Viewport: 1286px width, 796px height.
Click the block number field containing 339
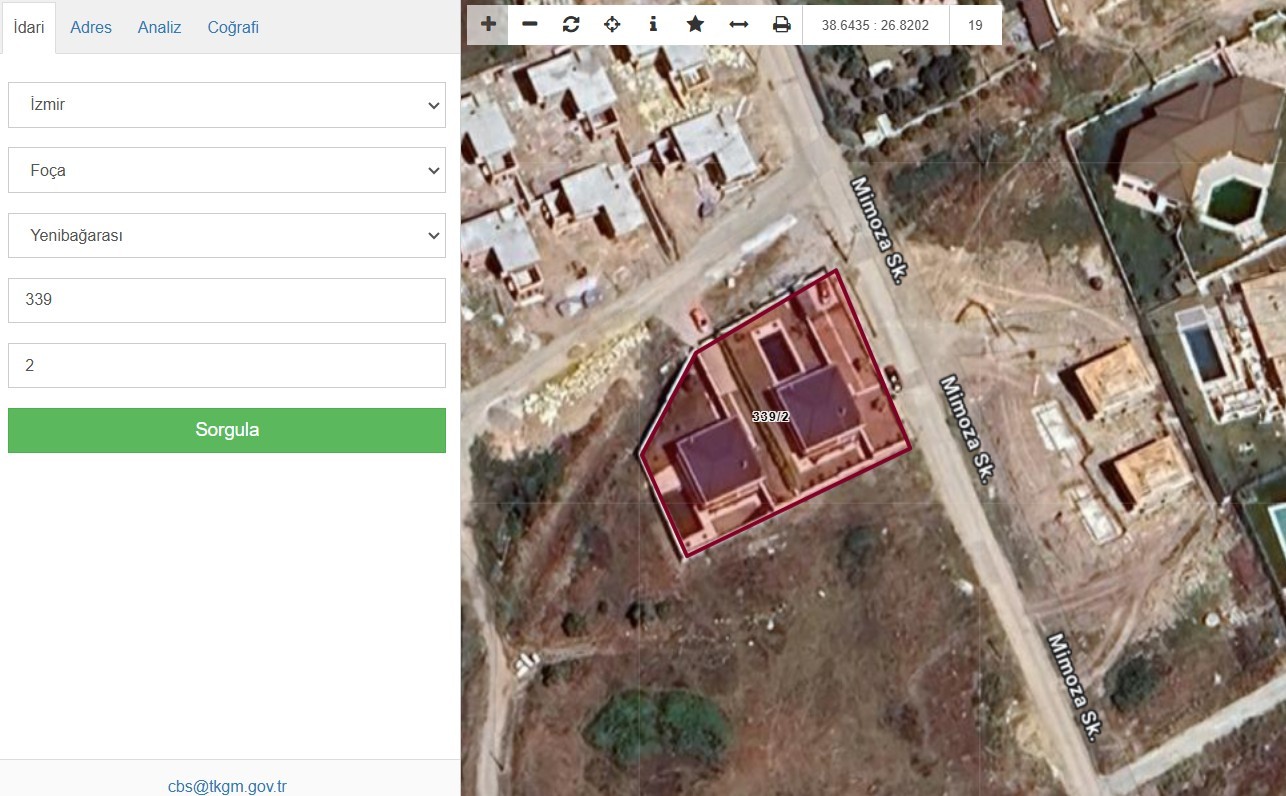227,300
